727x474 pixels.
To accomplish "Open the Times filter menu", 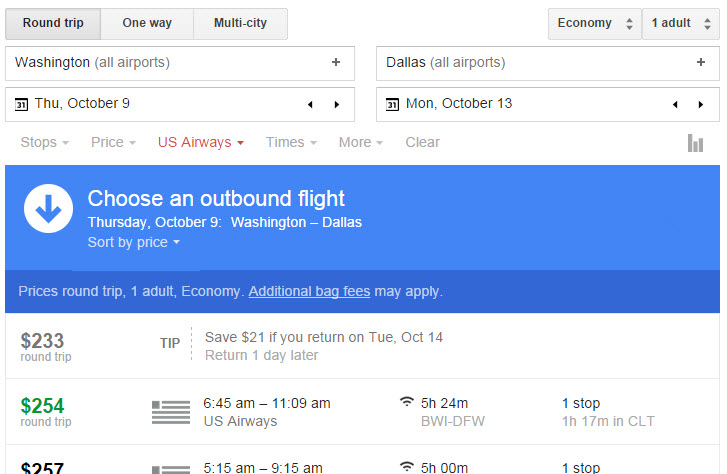I will pos(291,142).
